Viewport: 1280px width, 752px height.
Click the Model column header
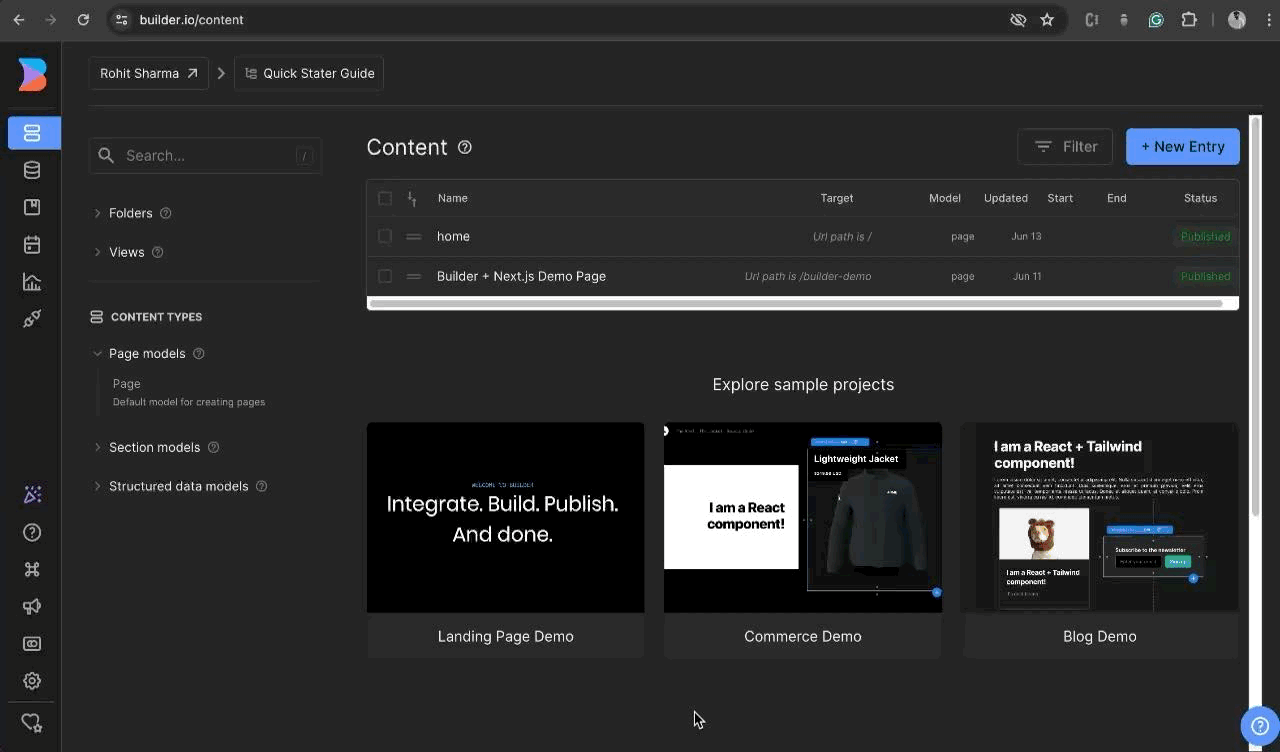pyautogui.click(x=945, y=198)
